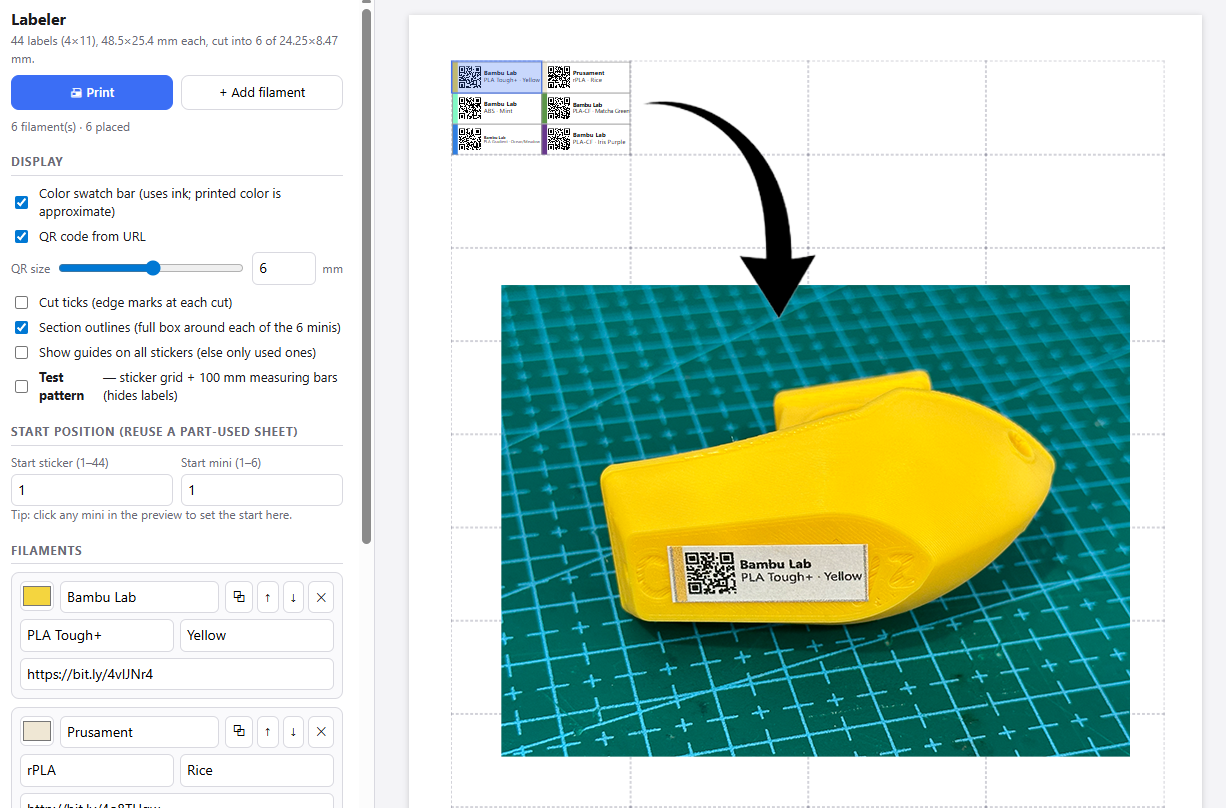Screen dimensions: 1226x808
Task: Click the 'Tip: click any mini' hint text
Action: [151, 515]
